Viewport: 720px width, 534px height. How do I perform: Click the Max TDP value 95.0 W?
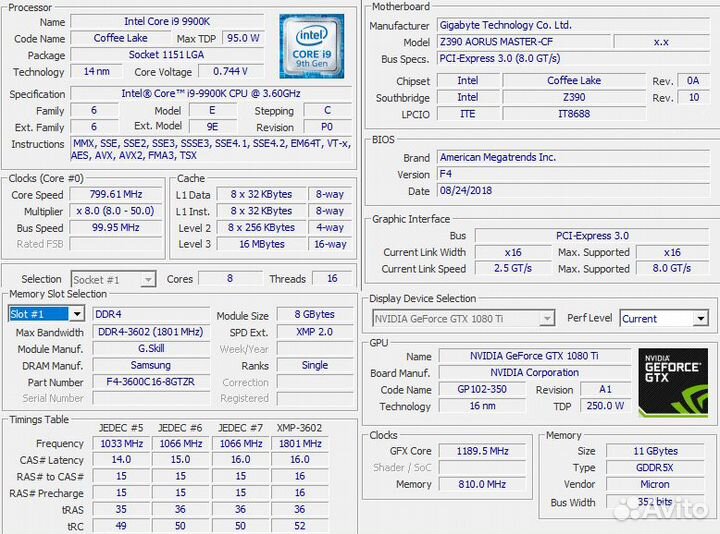[x=243, y=38]
